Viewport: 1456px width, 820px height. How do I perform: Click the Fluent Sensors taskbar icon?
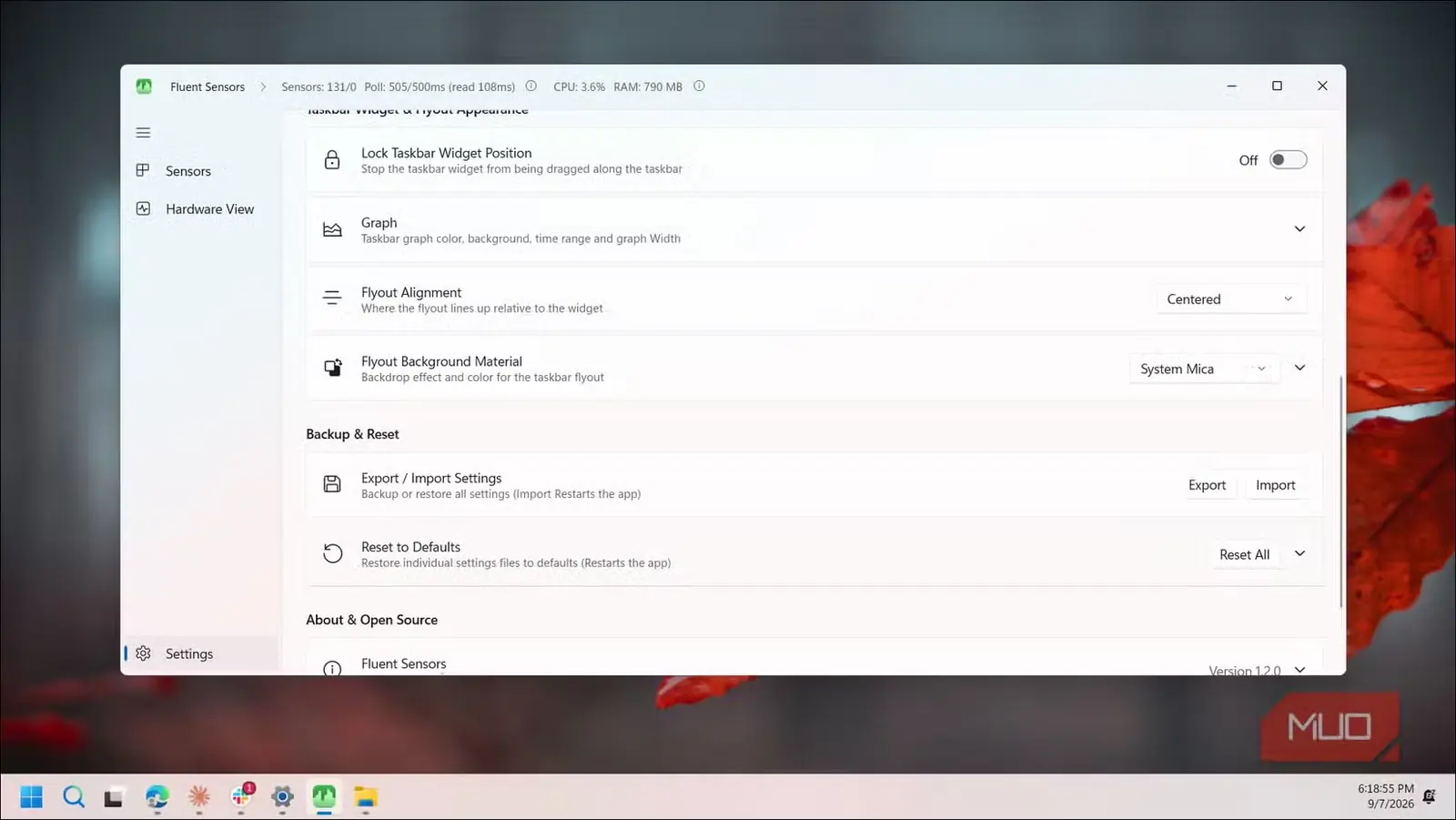tap(324, 797)
